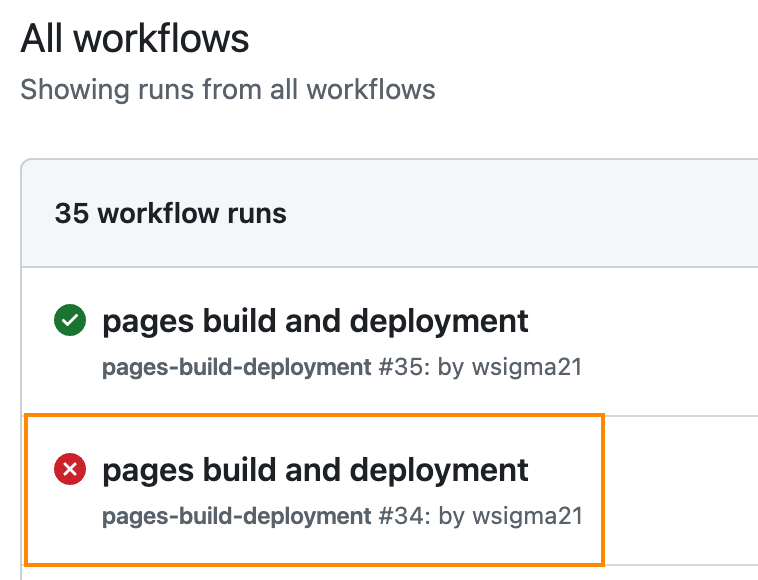The width and height of the screenshot is (758, 580).
Task: Click the number 35 in the runs count
Action: click(x=72, y=213)
